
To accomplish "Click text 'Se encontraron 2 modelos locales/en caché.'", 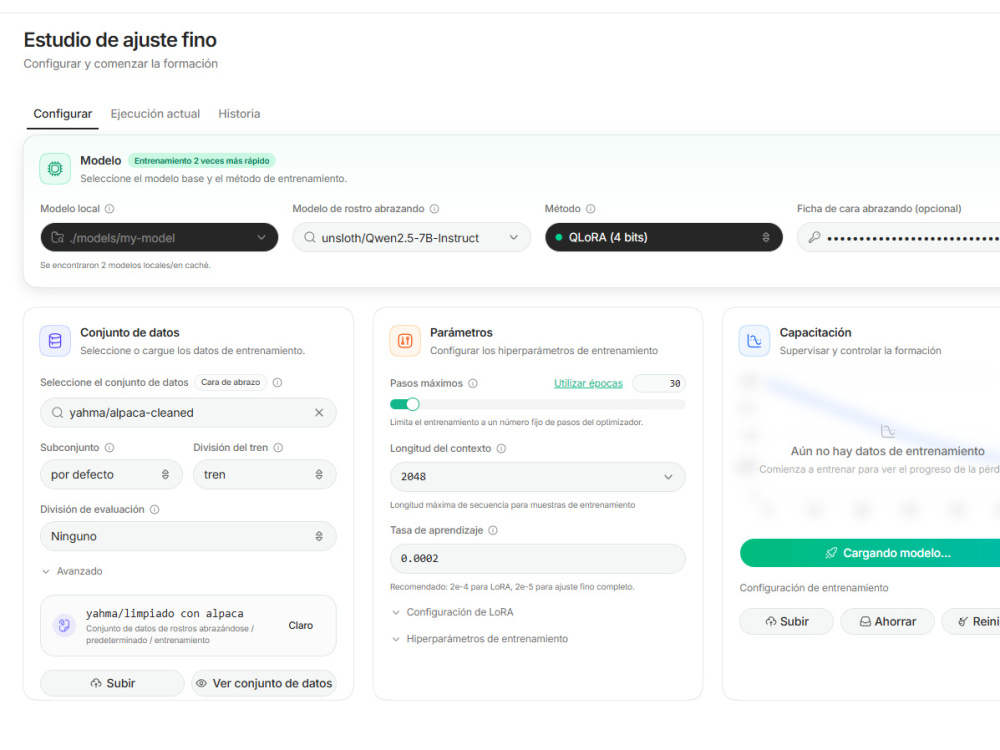I will click(125, 265).
